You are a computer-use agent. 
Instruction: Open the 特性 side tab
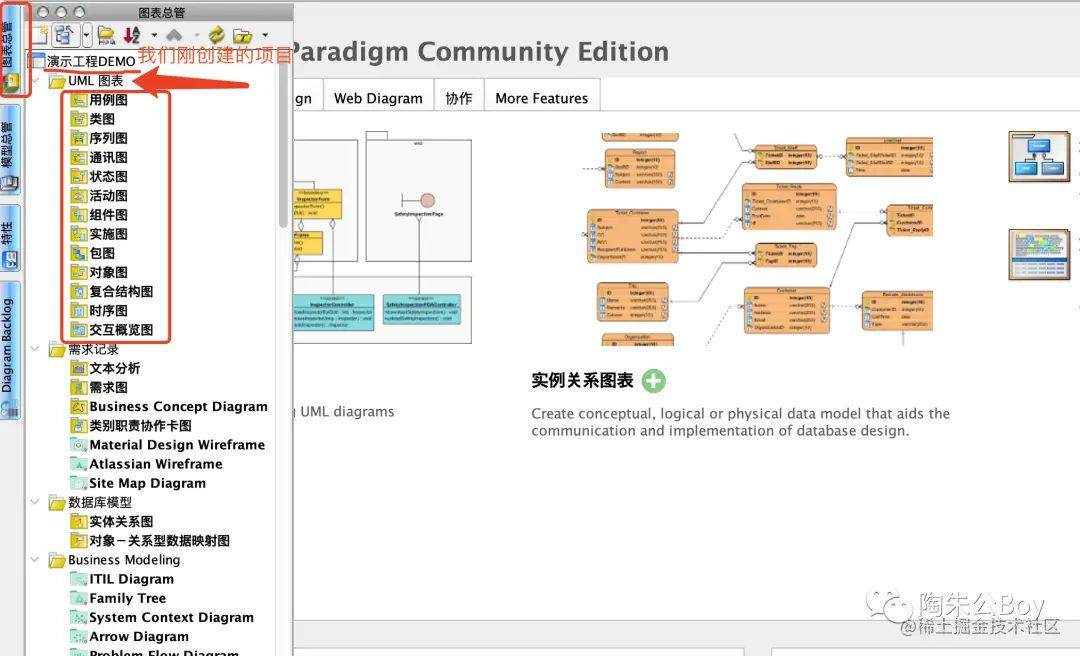coord(9,237)
